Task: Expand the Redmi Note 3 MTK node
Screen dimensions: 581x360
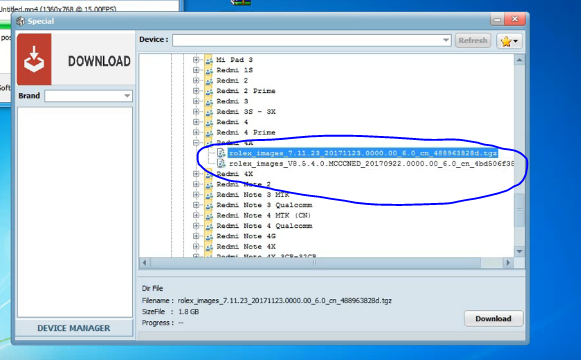Action: point(196,194)
